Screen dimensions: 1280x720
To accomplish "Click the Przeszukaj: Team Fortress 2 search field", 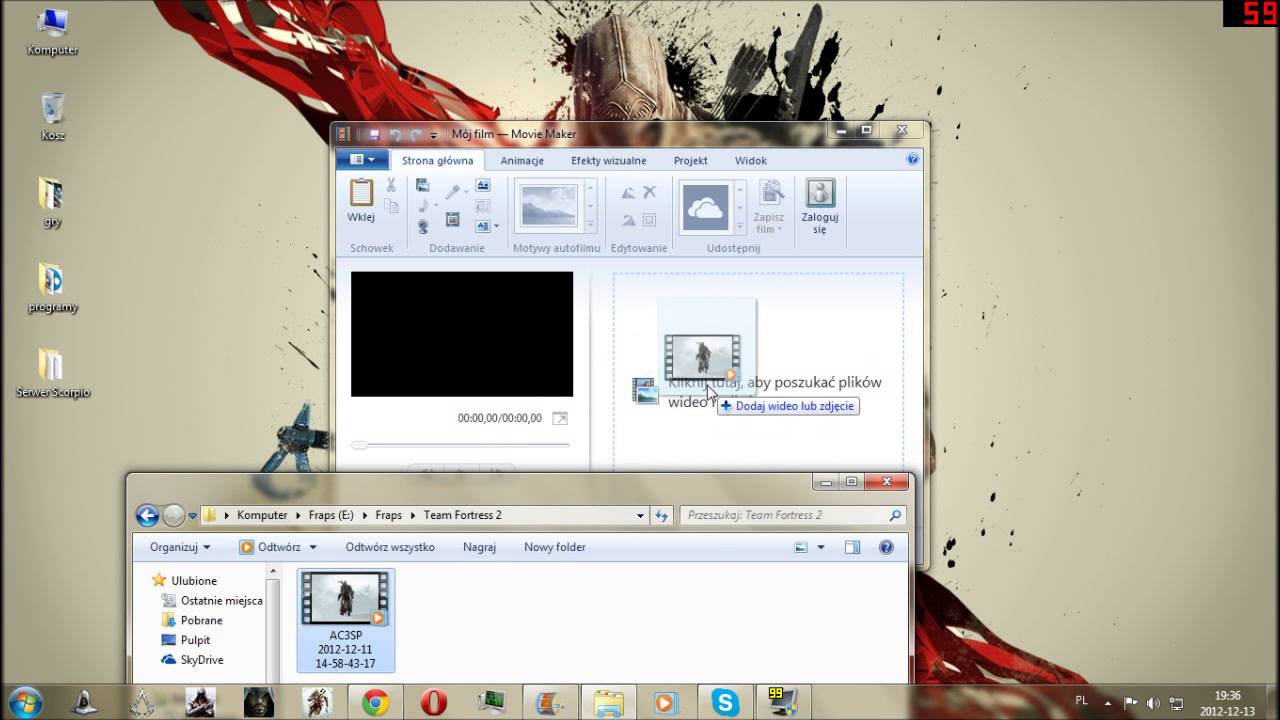I will pyautogui.click(x=792, y=515).
